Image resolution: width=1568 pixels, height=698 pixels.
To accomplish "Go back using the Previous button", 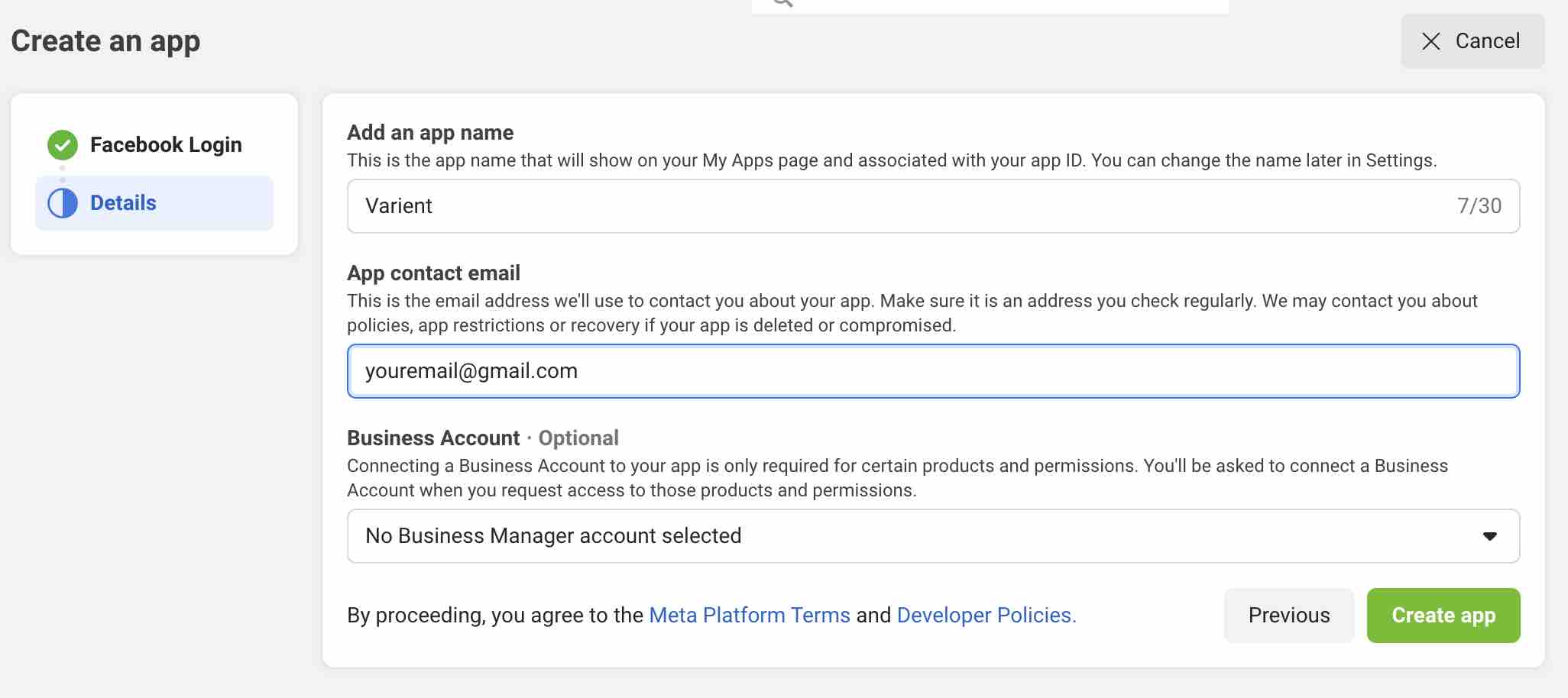I will tap(1288, 616).
